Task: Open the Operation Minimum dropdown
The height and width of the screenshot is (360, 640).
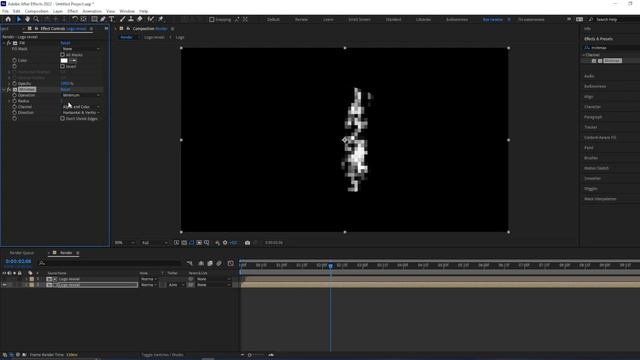Action: pyautogui.click(x=80, y=95)
